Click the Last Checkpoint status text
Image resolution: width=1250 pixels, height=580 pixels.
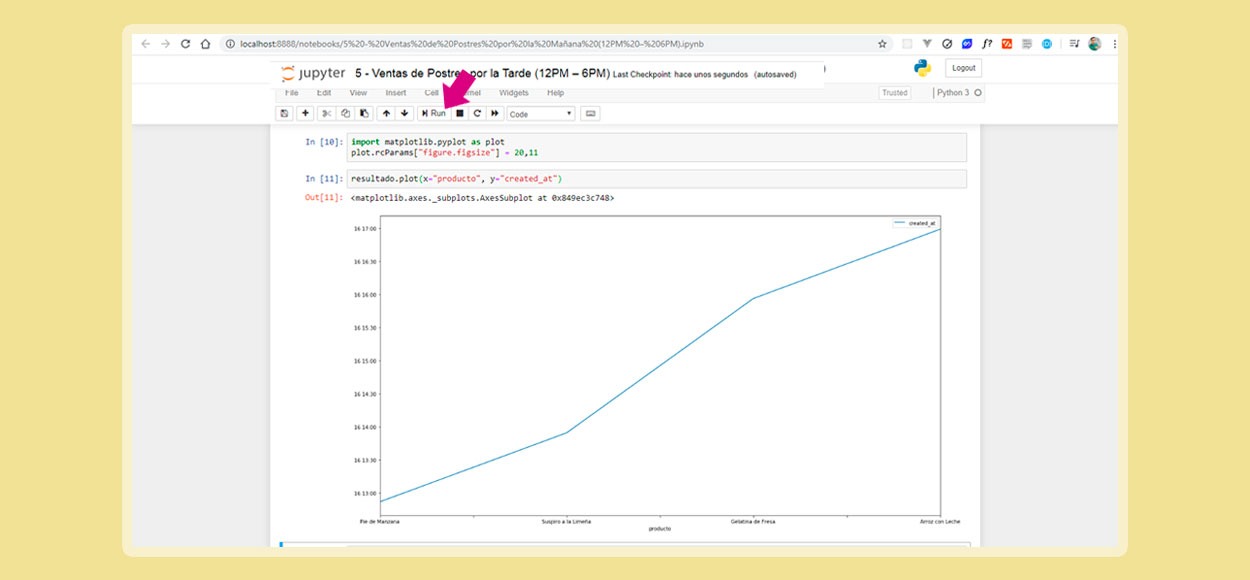pyautogui.click(x=705, y=75)
